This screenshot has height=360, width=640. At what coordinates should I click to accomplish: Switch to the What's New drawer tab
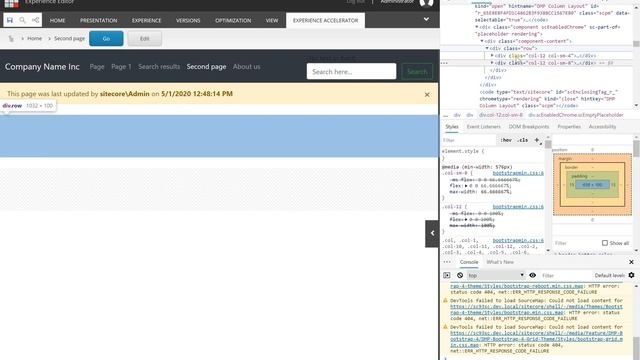coord(500,262)
